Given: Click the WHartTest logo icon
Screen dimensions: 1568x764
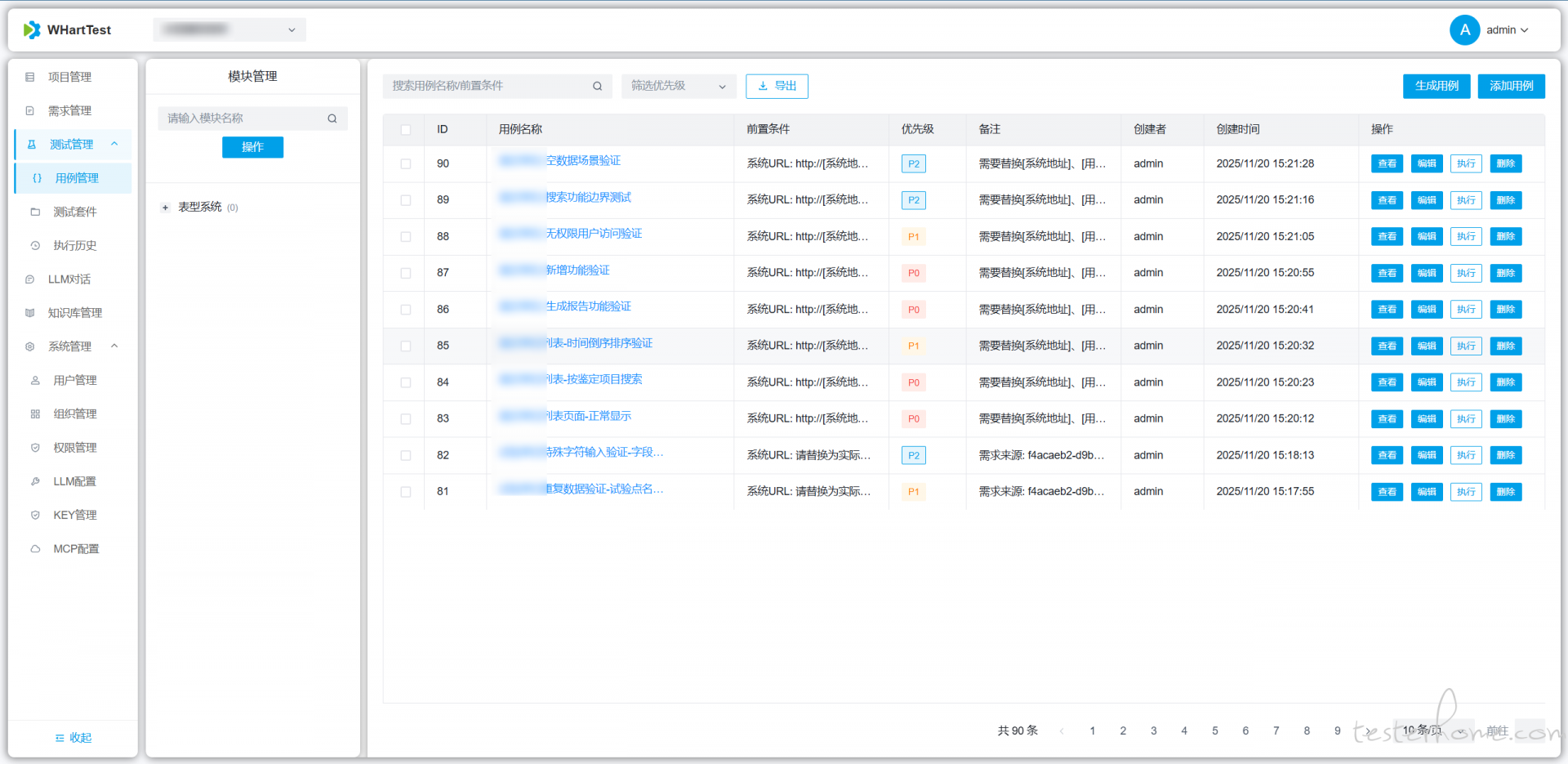Looking at the screenshot, I should [32, 30].
